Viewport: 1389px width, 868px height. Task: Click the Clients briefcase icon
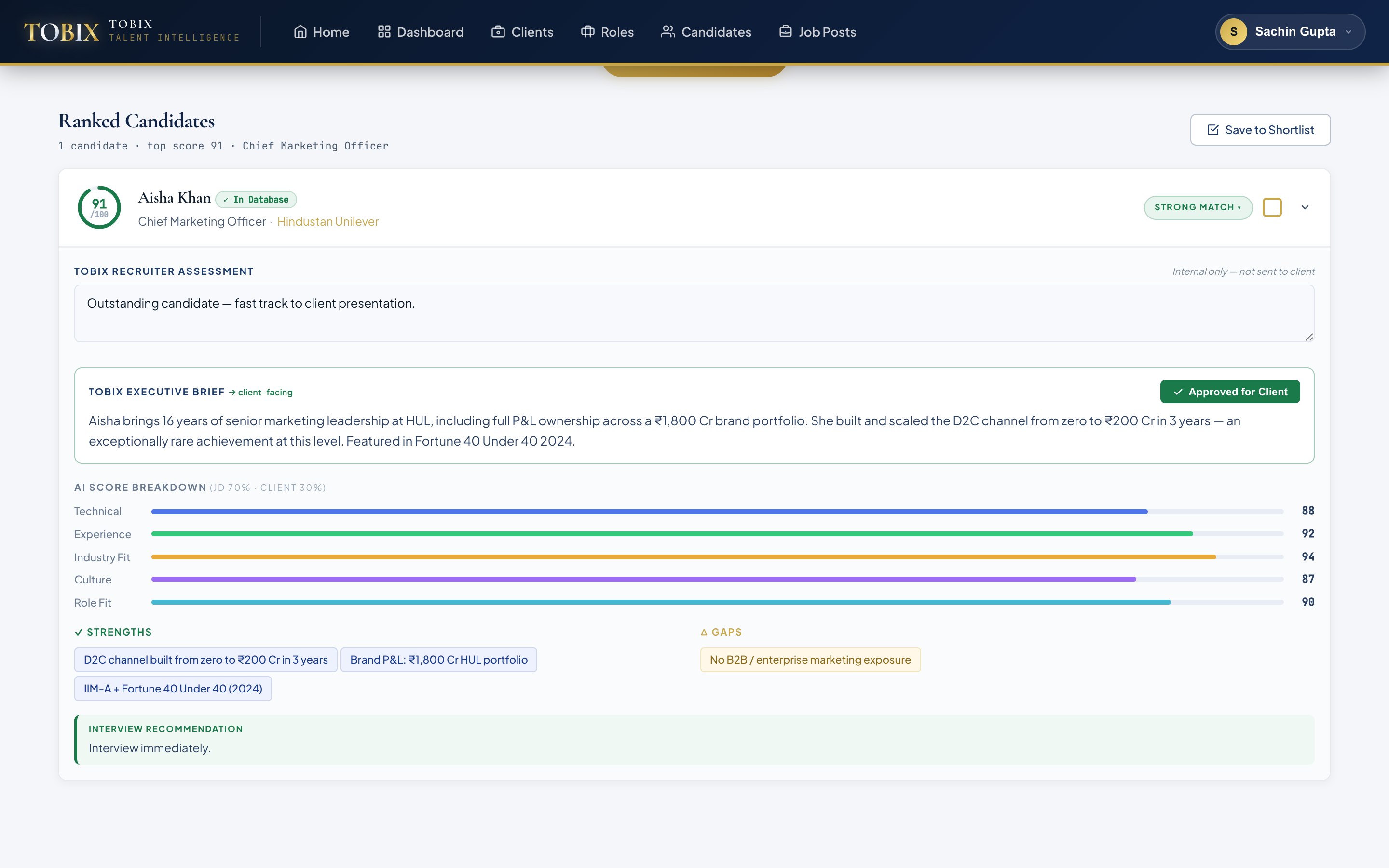click(498, 31)
